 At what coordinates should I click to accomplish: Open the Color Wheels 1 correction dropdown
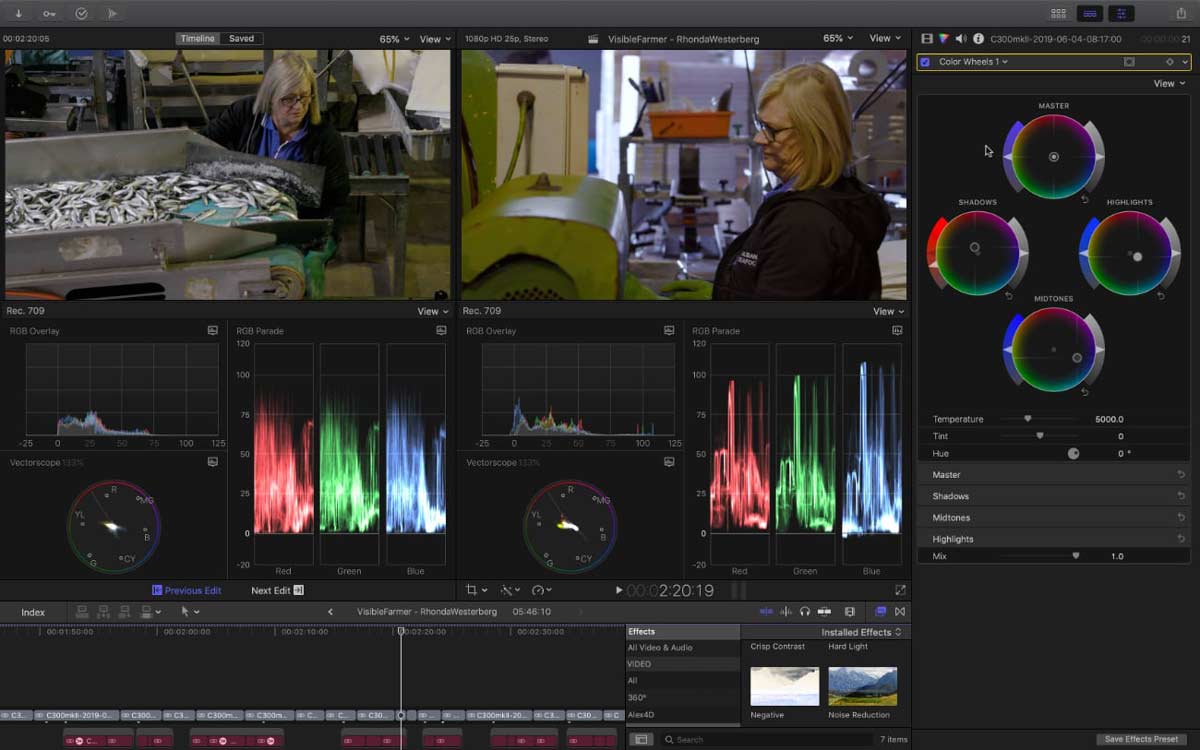pos(973,62)
